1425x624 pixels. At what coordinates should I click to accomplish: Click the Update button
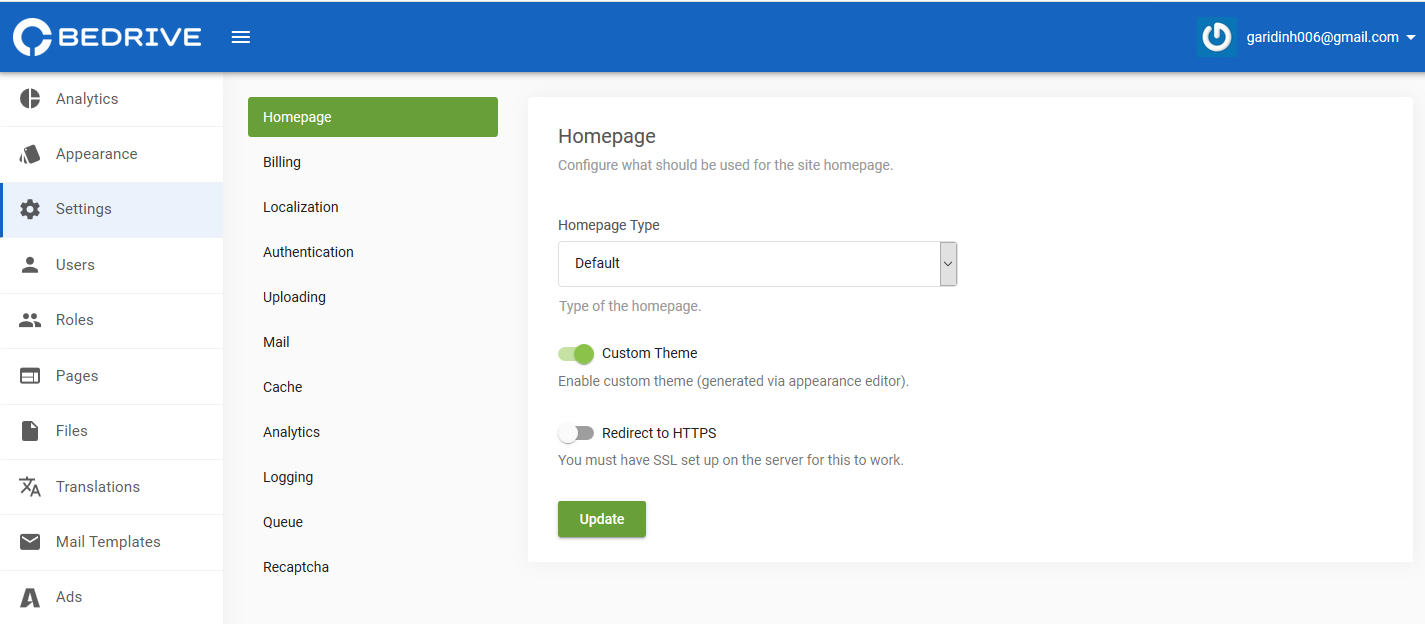coord(601,519)
